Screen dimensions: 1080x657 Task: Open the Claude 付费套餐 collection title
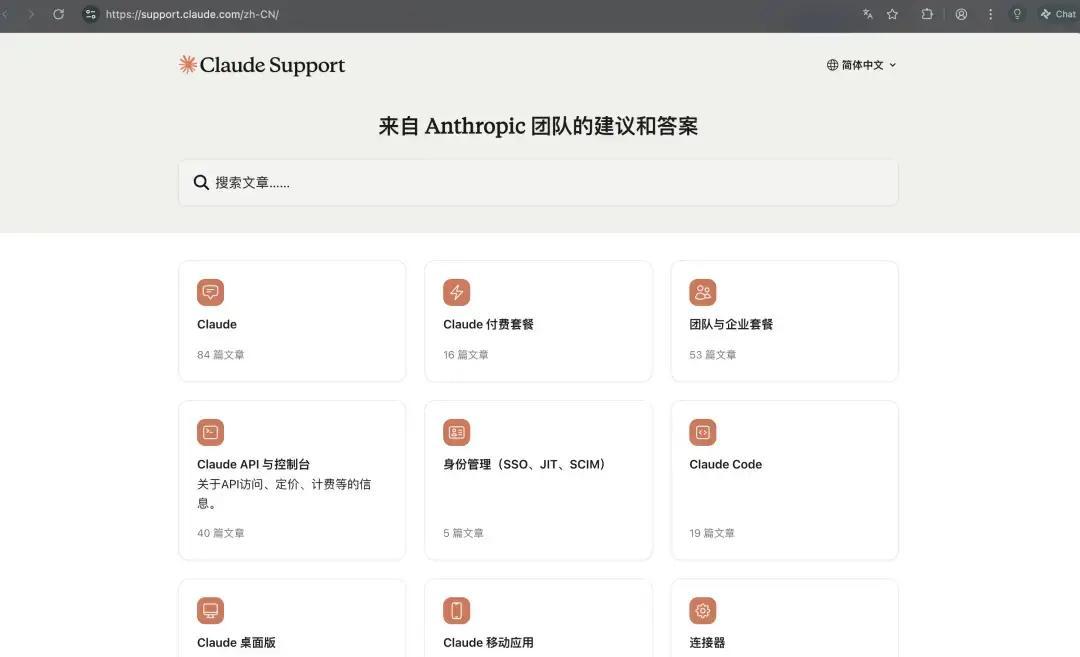pos(488,324)
